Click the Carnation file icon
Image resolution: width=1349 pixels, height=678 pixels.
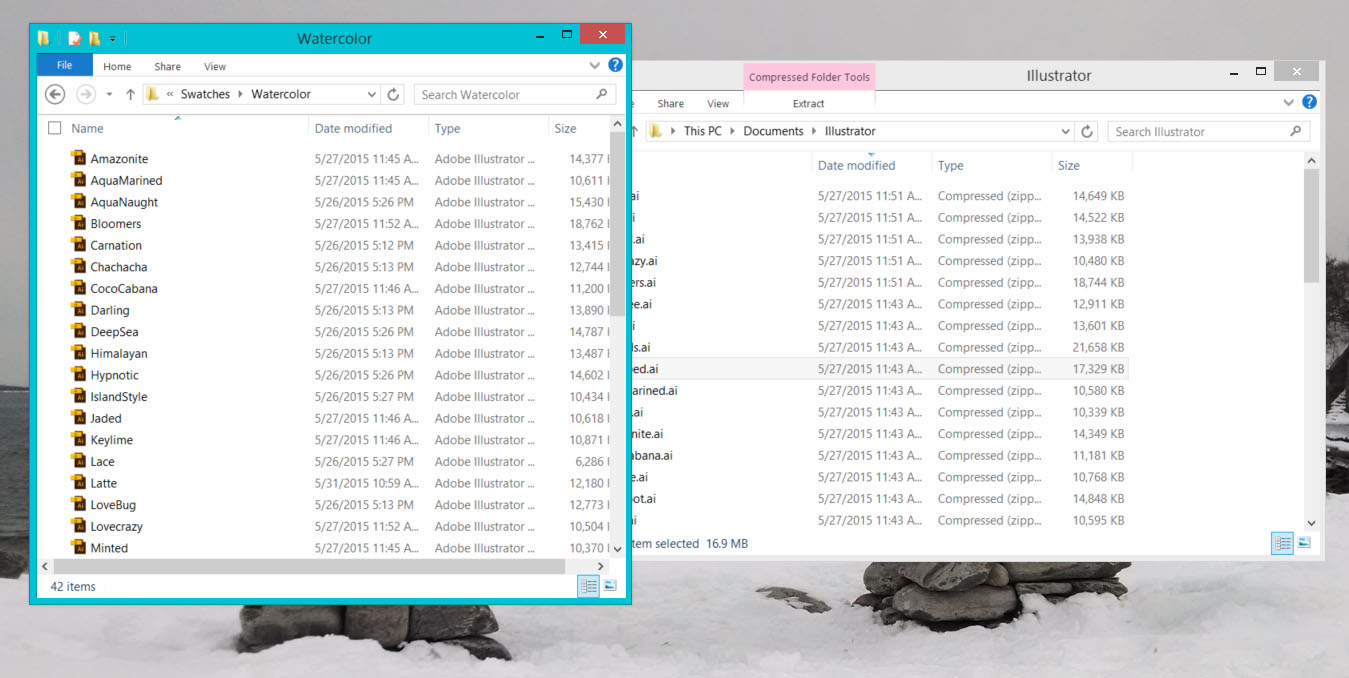pyautogui.click(x=79, y=245)
